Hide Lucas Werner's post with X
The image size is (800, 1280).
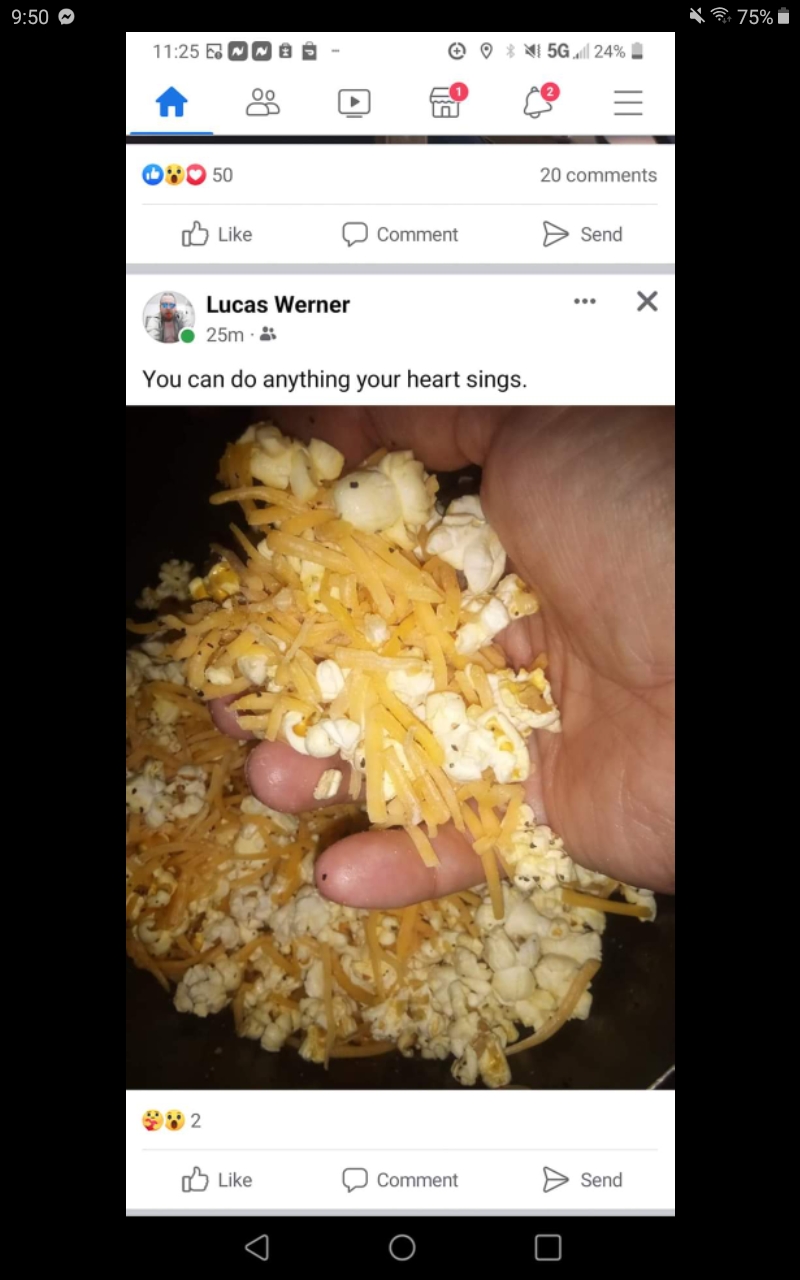point(647,301)
